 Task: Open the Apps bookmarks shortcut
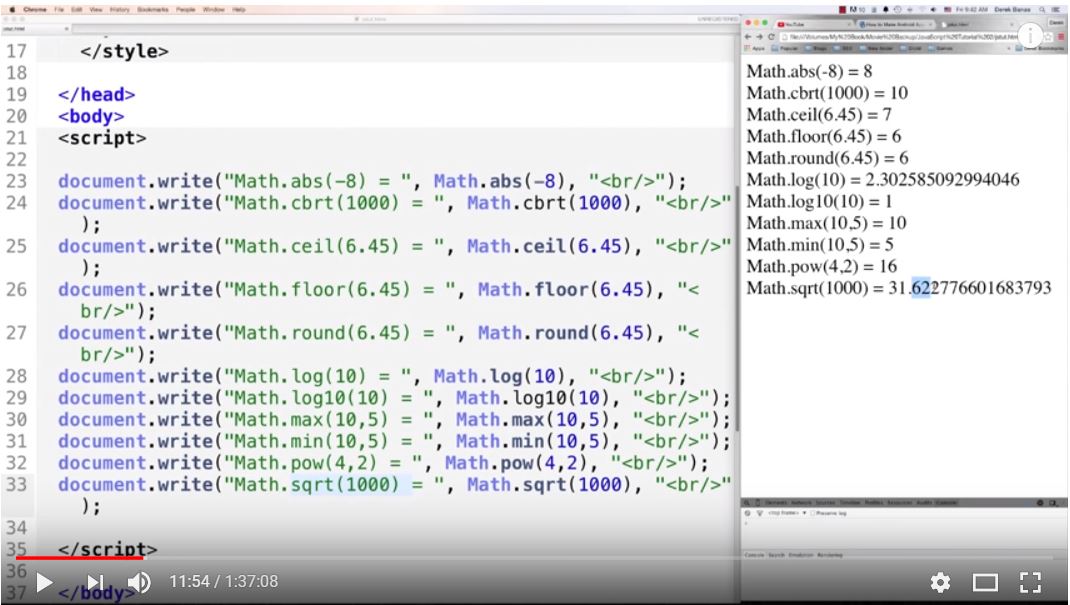[754, 48]
